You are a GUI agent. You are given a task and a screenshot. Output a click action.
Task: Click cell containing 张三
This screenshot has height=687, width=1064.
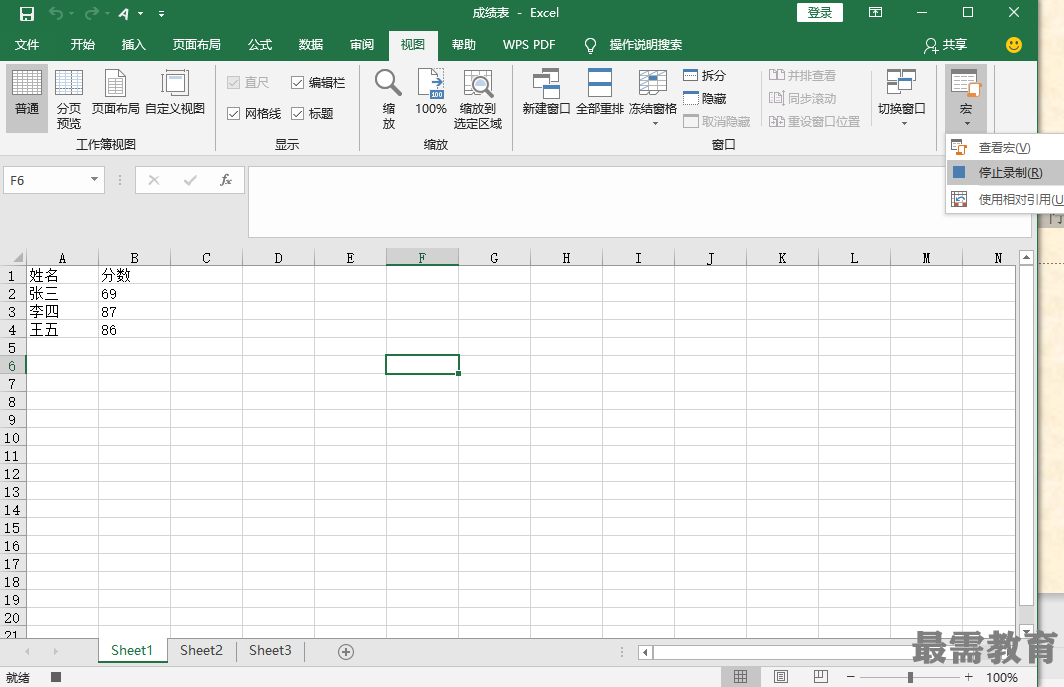click(x=62, y=293)
